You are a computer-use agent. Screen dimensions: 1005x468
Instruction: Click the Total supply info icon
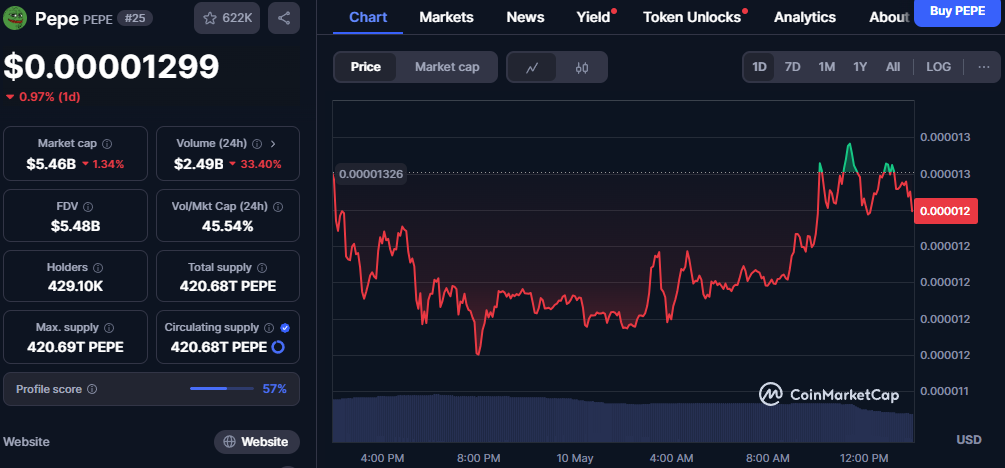point(262,267)
